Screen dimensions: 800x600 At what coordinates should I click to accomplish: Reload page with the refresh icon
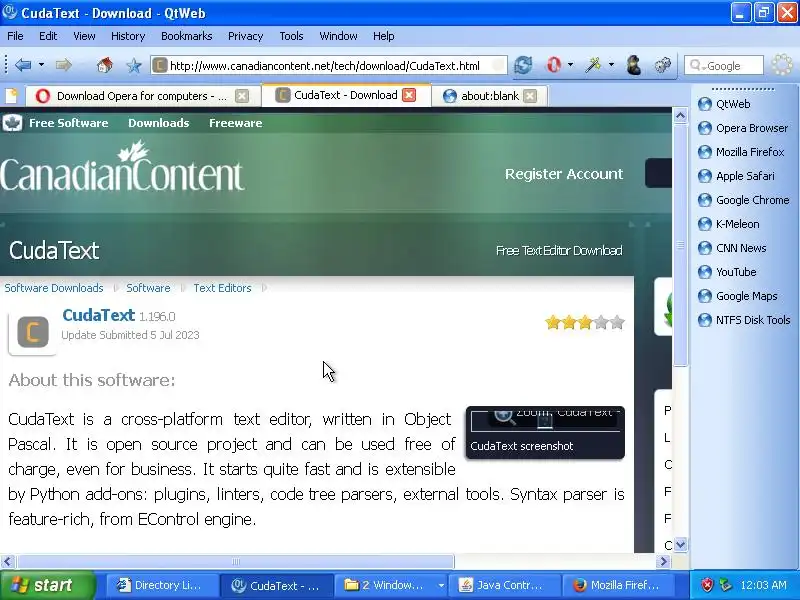point(523,65)
